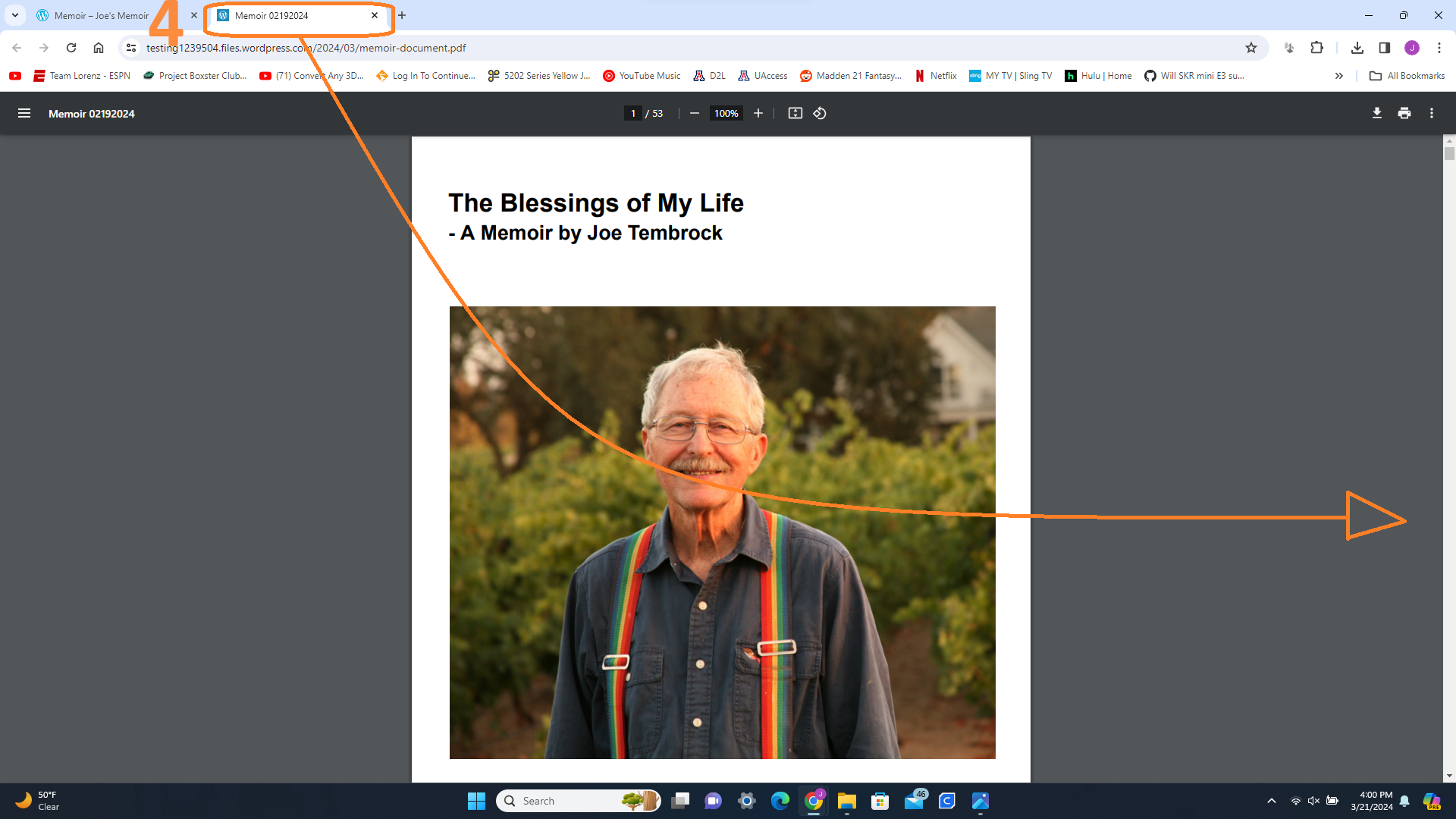Expand the hidden bookmarks overflow chevron
The height and width of the screenshot is (819, 1456).
point(1339,76)
